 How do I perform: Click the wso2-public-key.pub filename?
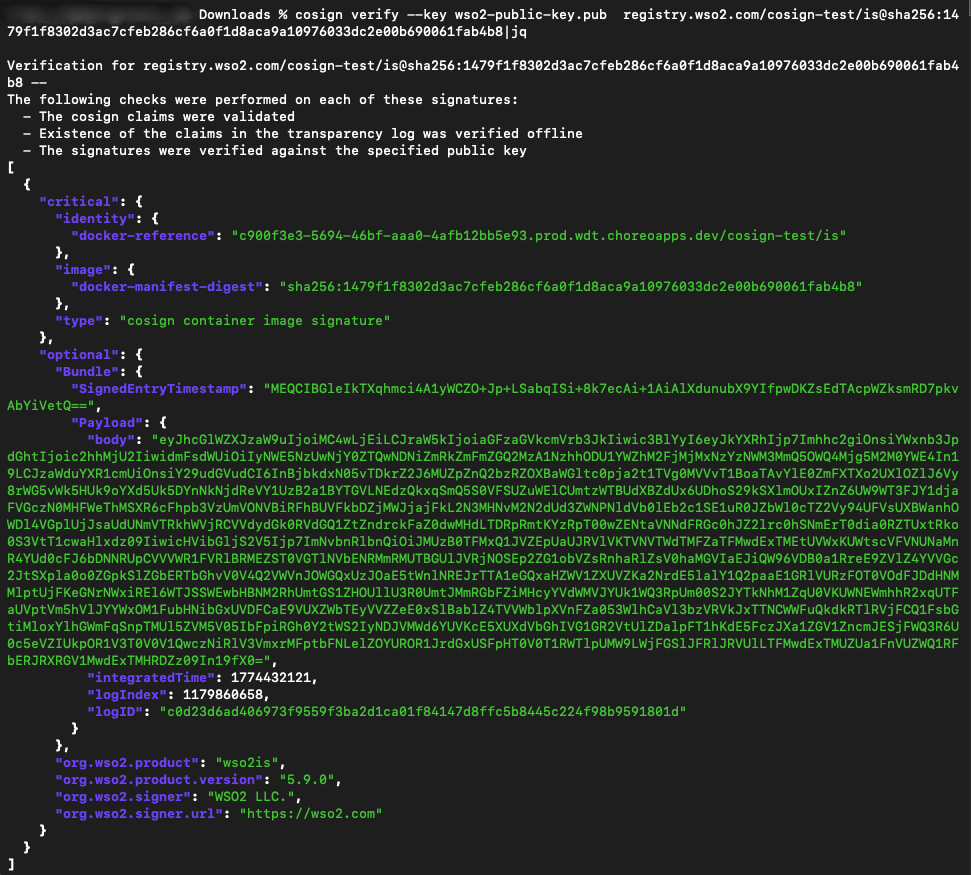point(531,15)
